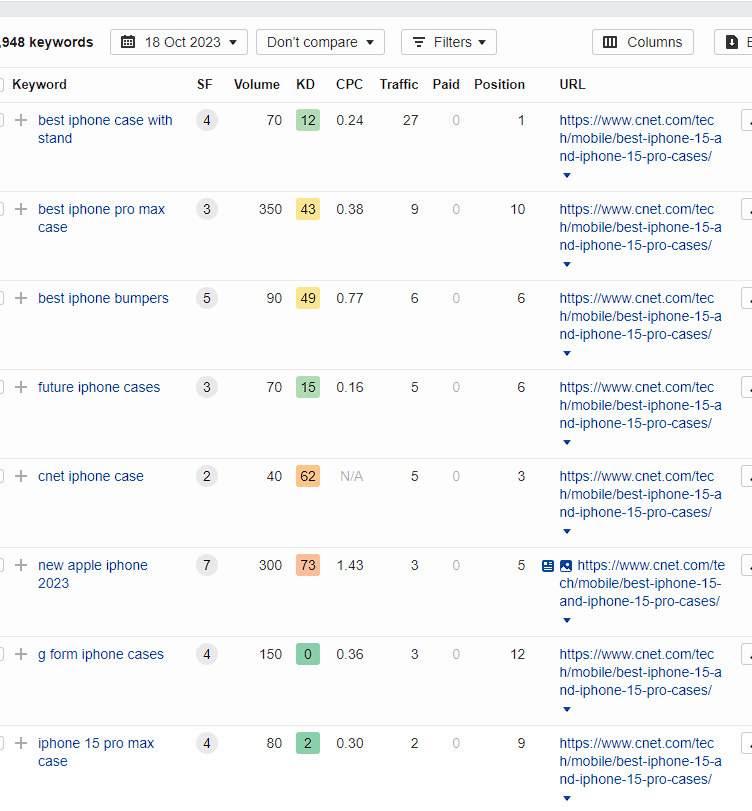Click plus icon for 'g form iphone cases'

click(x=21, y=654)
